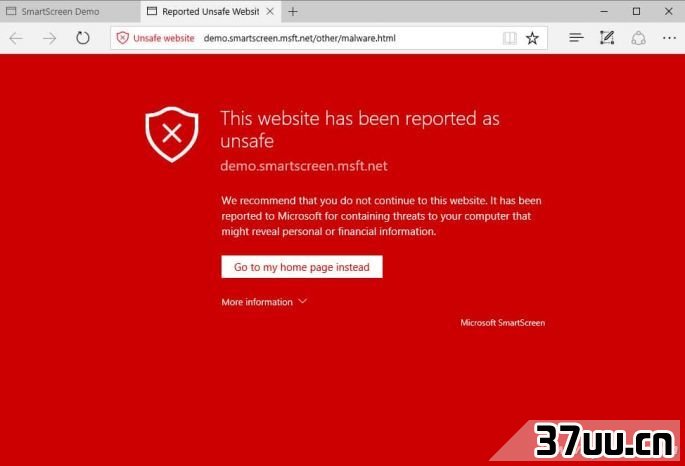Open the Hub lines icon

[x=576, y=38]
